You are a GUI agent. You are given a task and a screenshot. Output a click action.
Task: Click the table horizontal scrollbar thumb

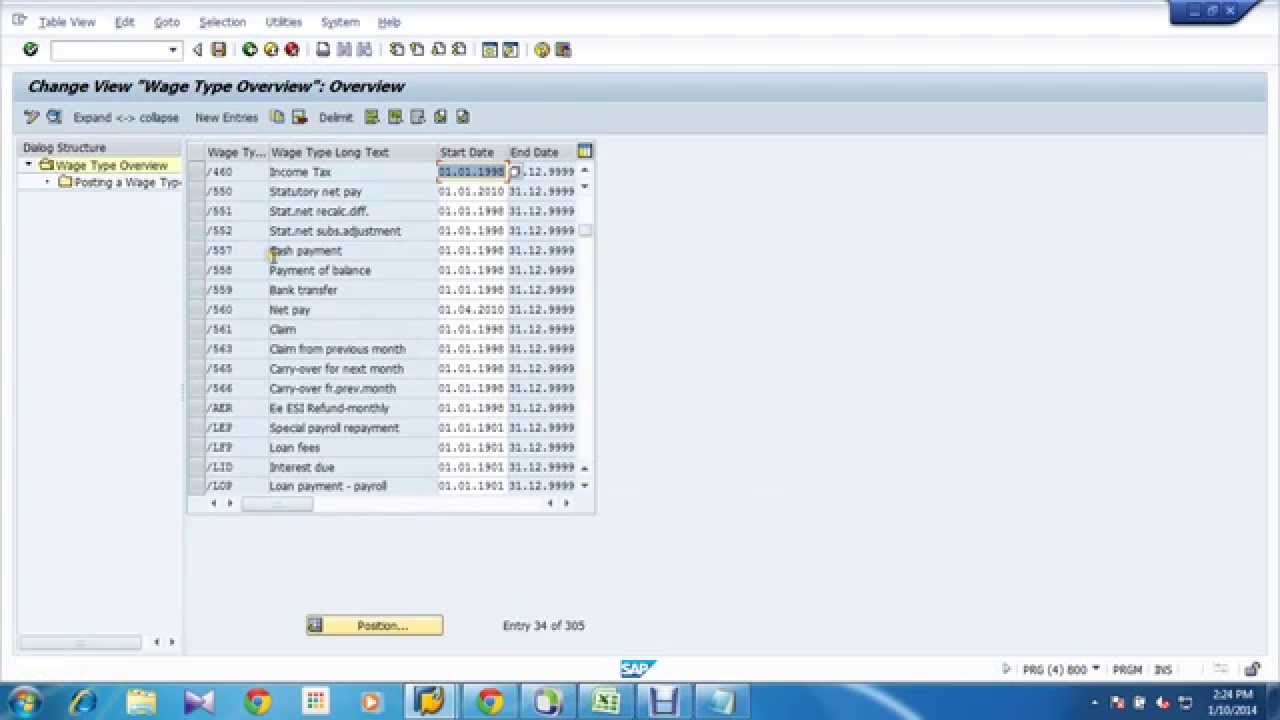pos(277,503)
